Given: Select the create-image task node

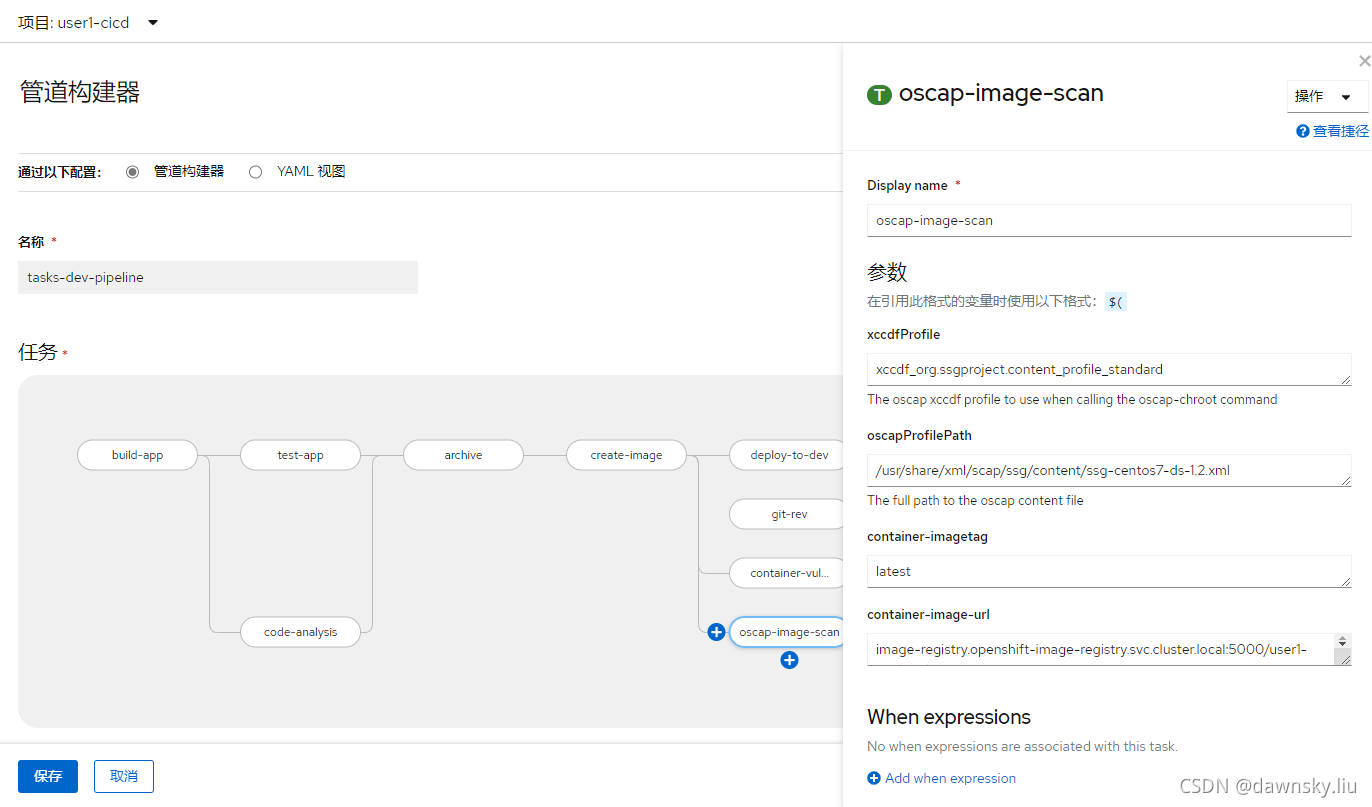Looking at the screenshot, I should click(x=626, y=455).
